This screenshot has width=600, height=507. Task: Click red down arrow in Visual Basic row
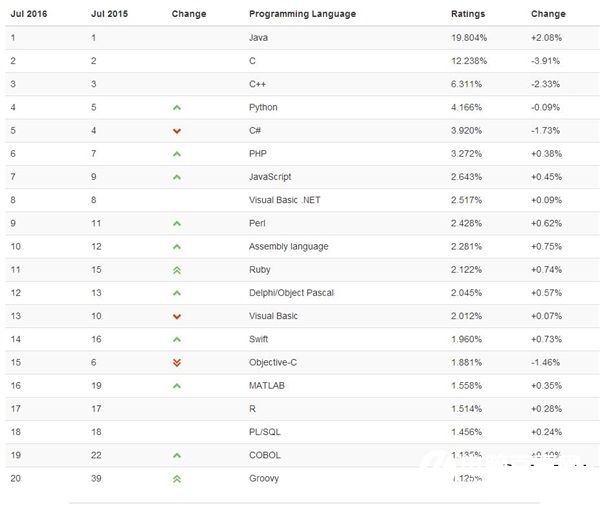pos(176,317)
